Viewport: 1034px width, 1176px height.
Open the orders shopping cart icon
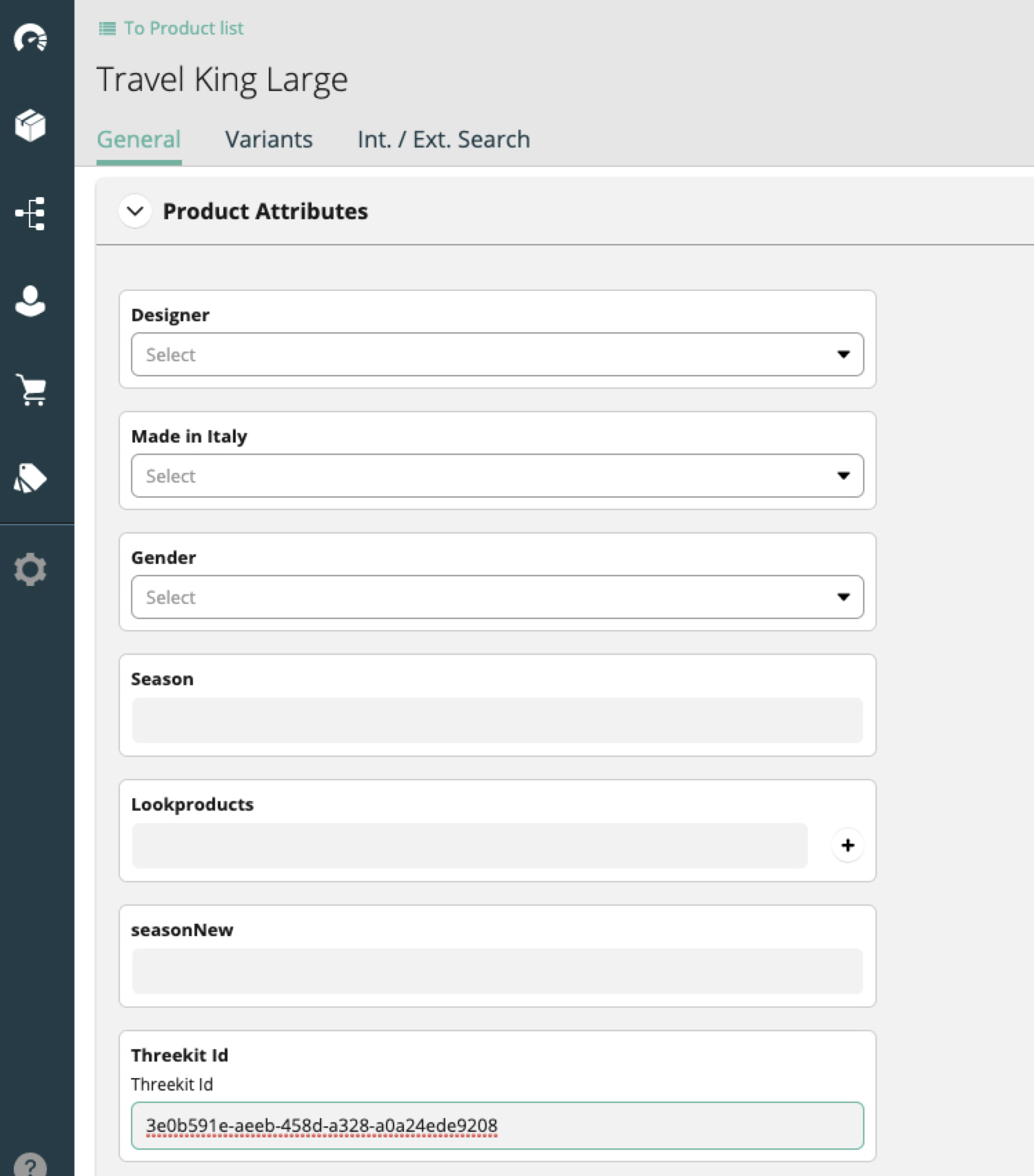tap(30, 389)
